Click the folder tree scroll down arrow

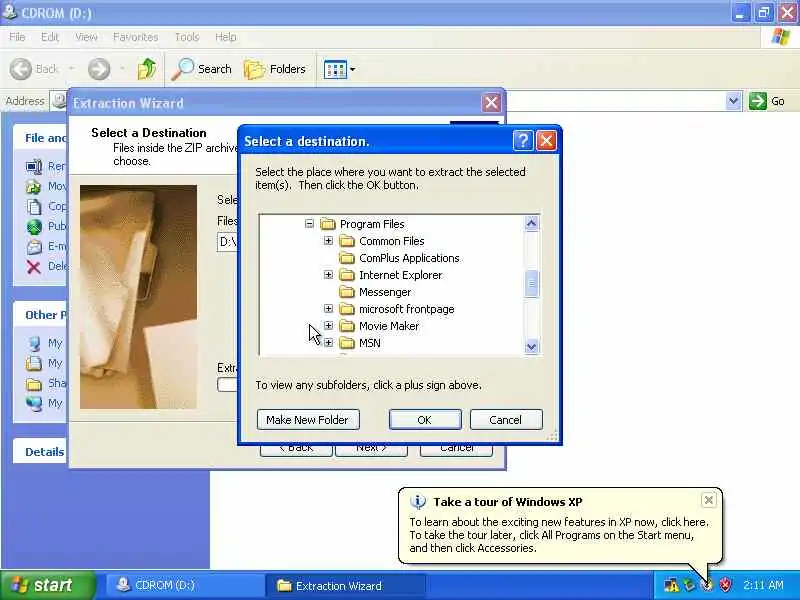532,346
